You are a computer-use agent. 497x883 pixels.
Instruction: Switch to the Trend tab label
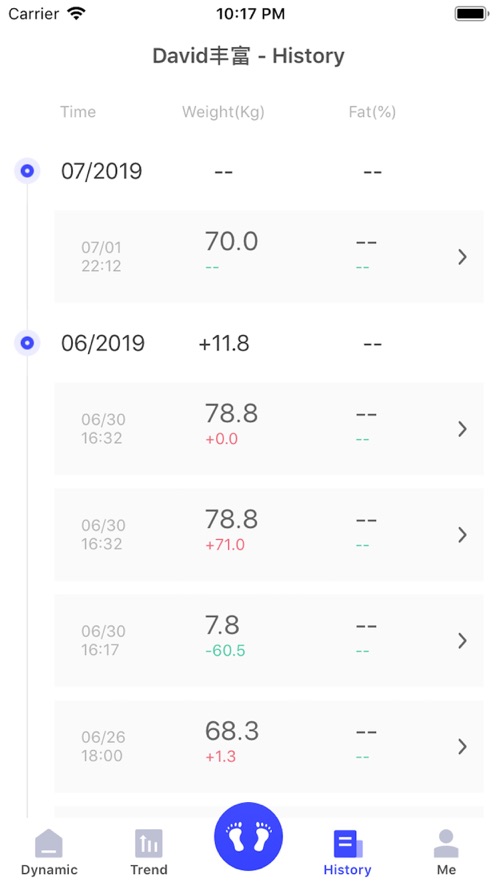point(149,869)
